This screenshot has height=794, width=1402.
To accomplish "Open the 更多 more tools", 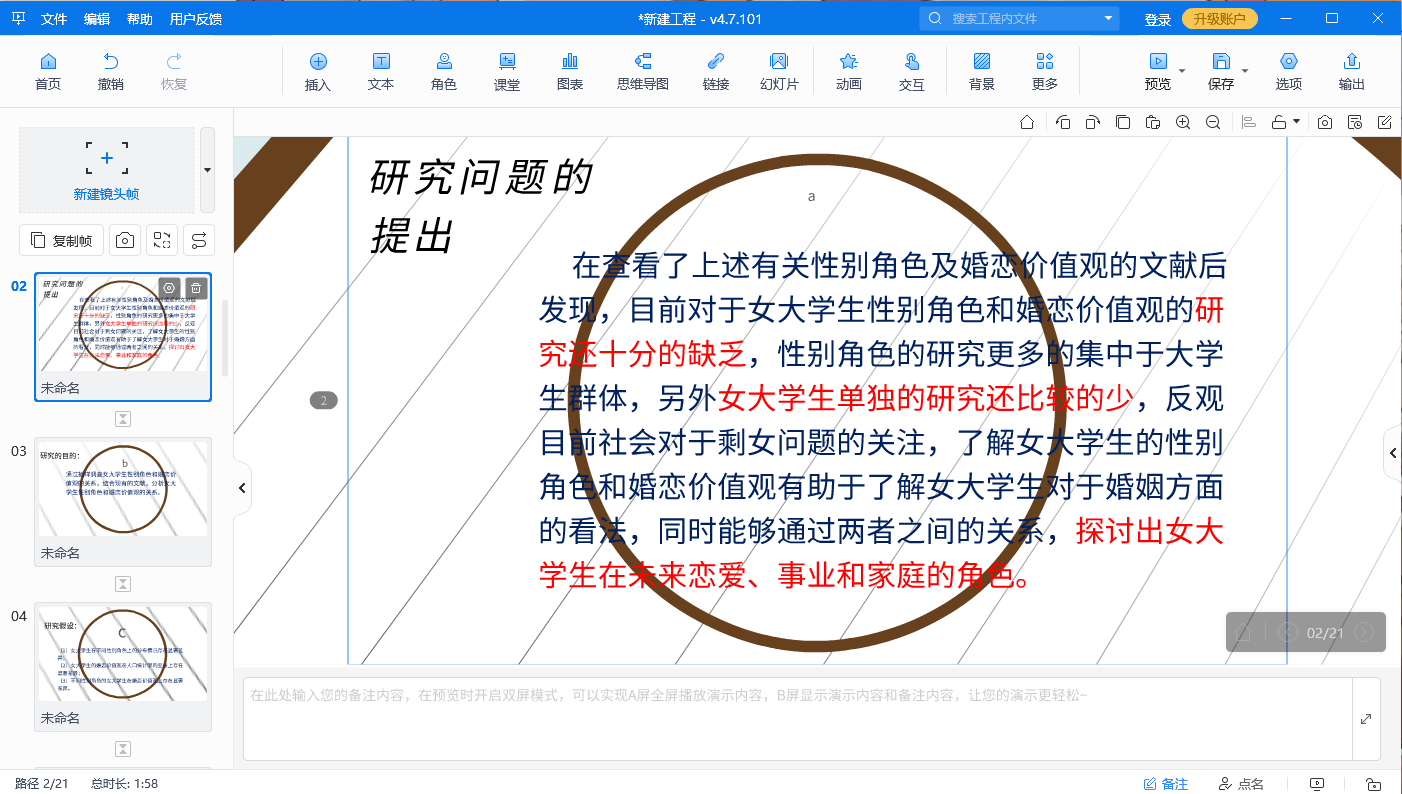I will click(1045, 71).
